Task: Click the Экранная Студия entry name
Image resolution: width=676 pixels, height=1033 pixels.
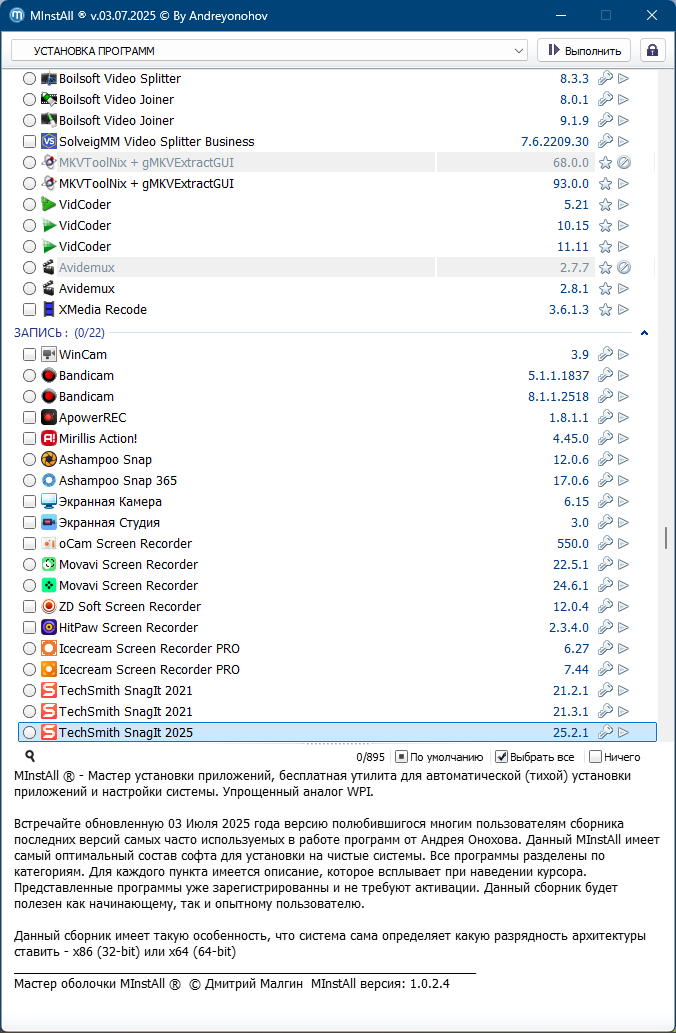Action: tap(109, 522)
